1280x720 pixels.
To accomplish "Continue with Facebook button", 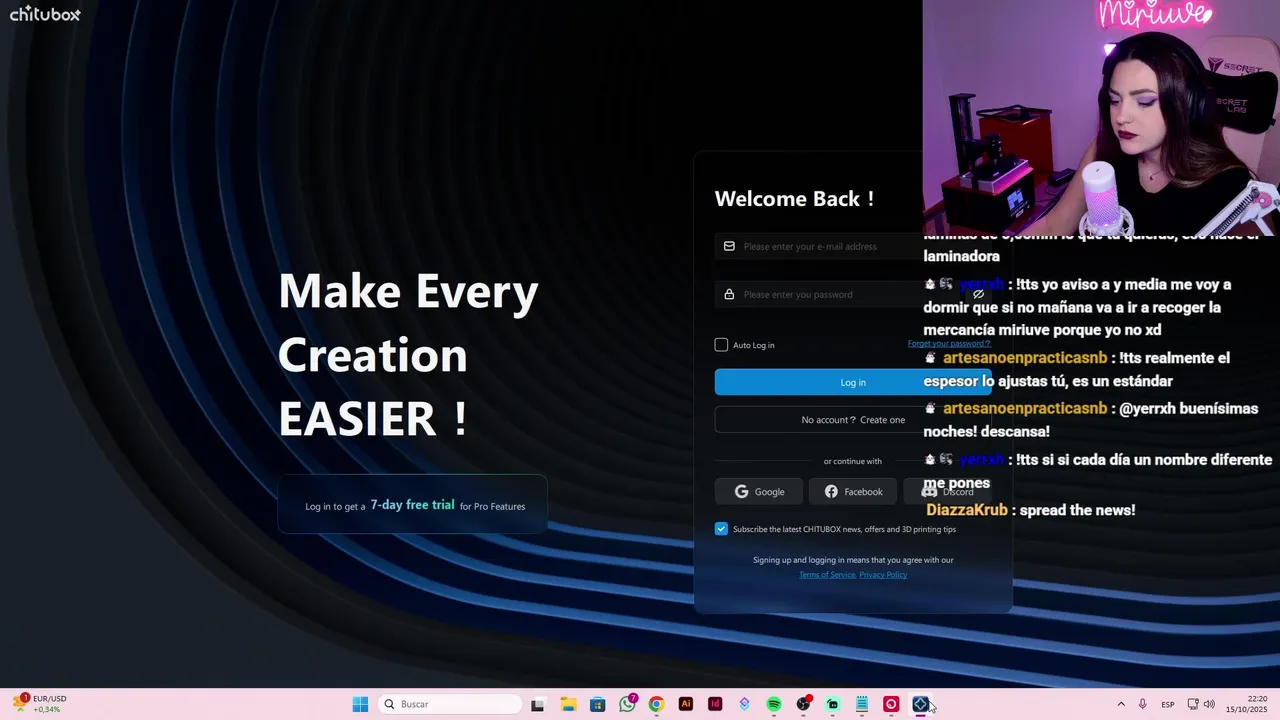I will [x=853, y=491].
